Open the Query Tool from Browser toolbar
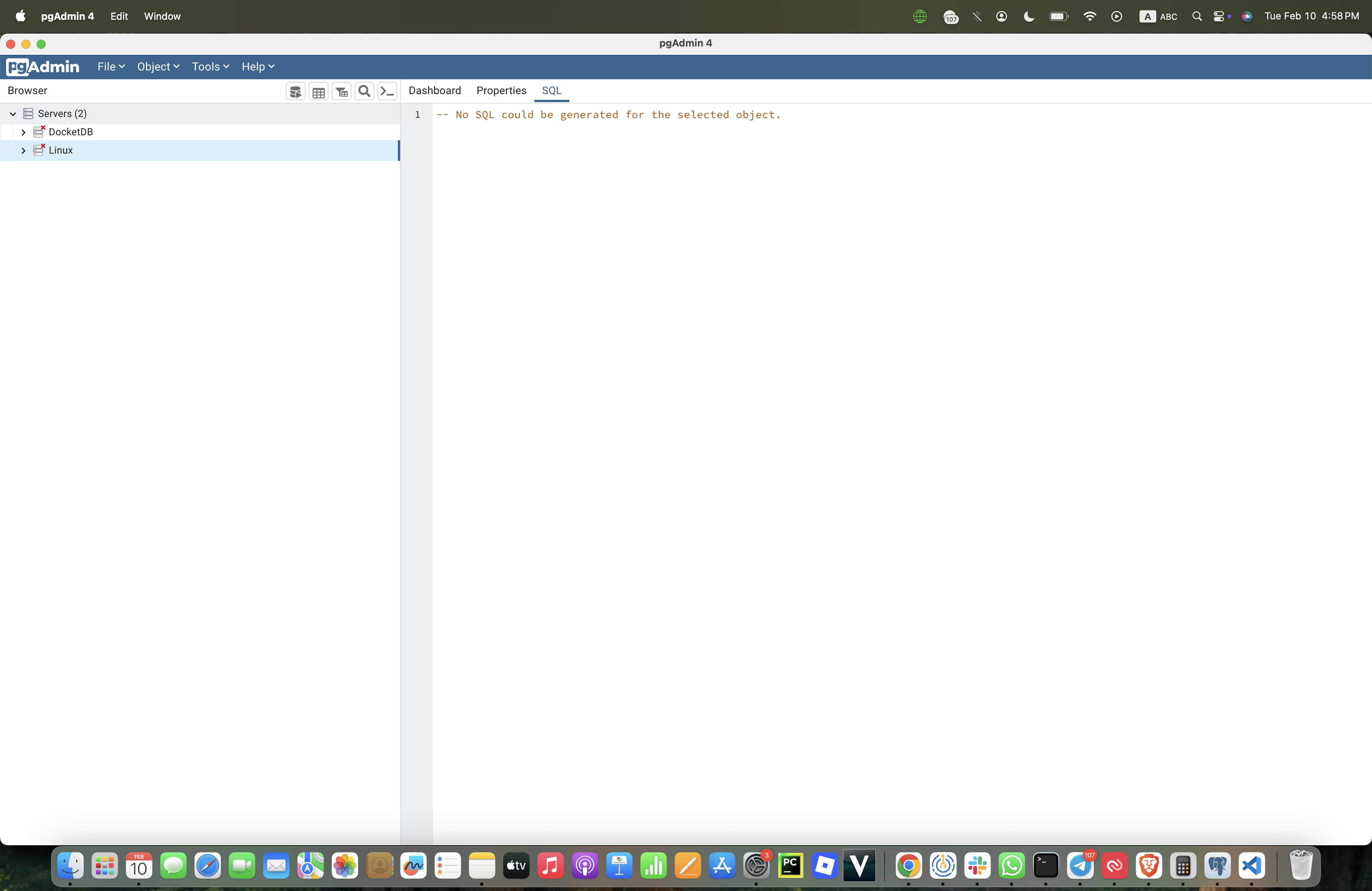 tap(295, 91)
